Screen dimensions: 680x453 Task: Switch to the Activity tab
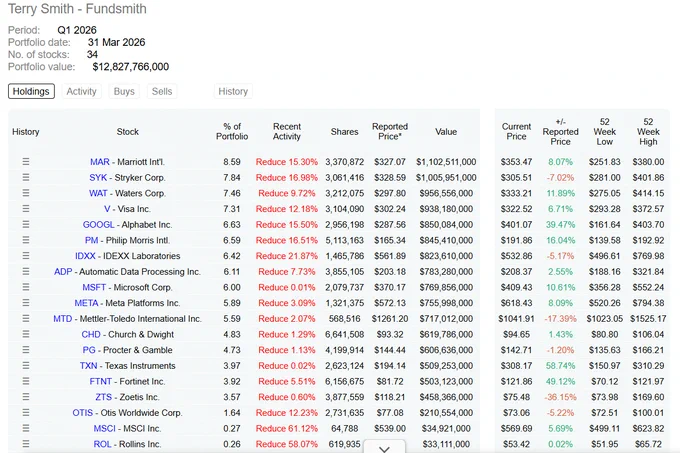point(82,91)
